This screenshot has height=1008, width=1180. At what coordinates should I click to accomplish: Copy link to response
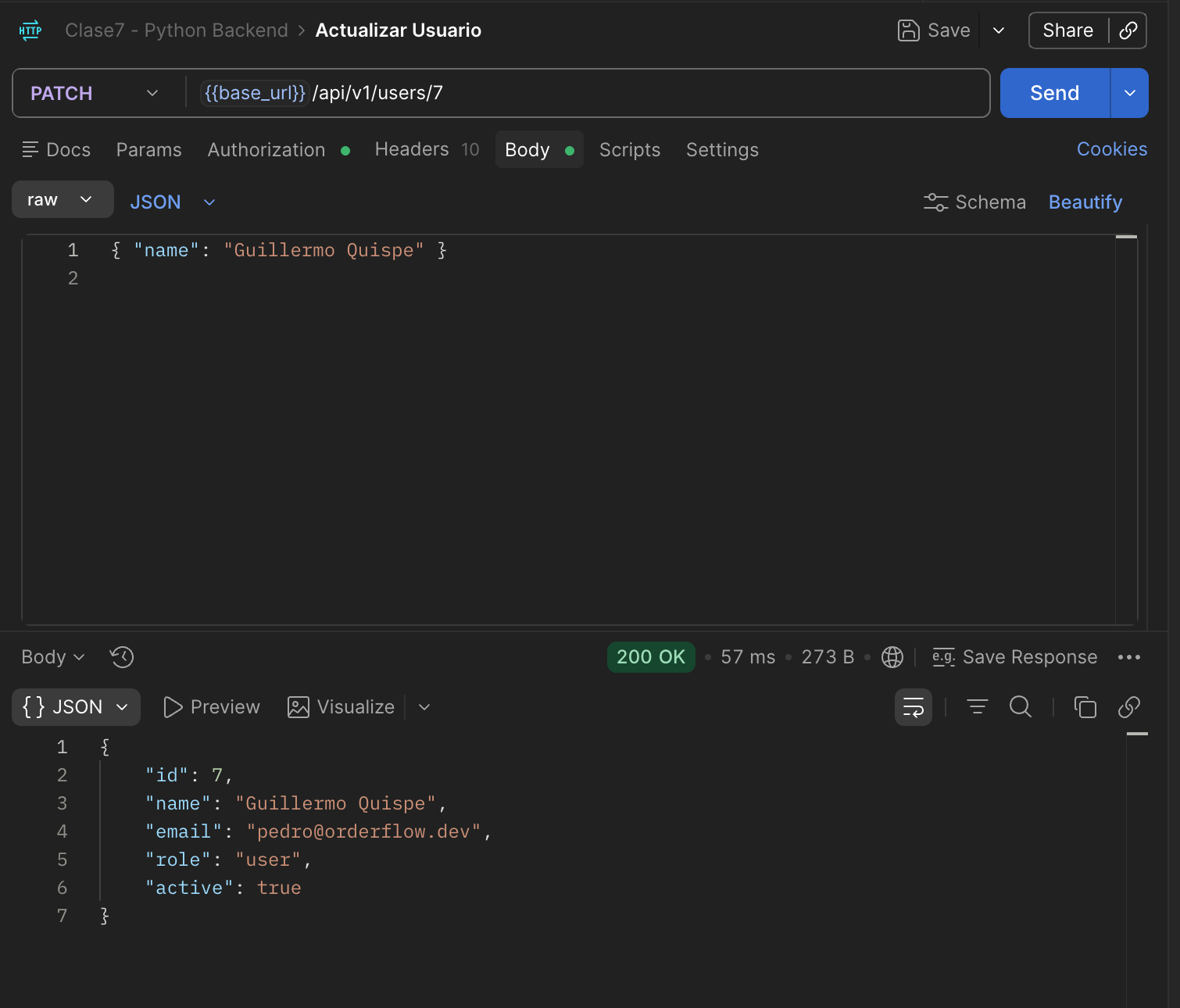[1129, 707]
